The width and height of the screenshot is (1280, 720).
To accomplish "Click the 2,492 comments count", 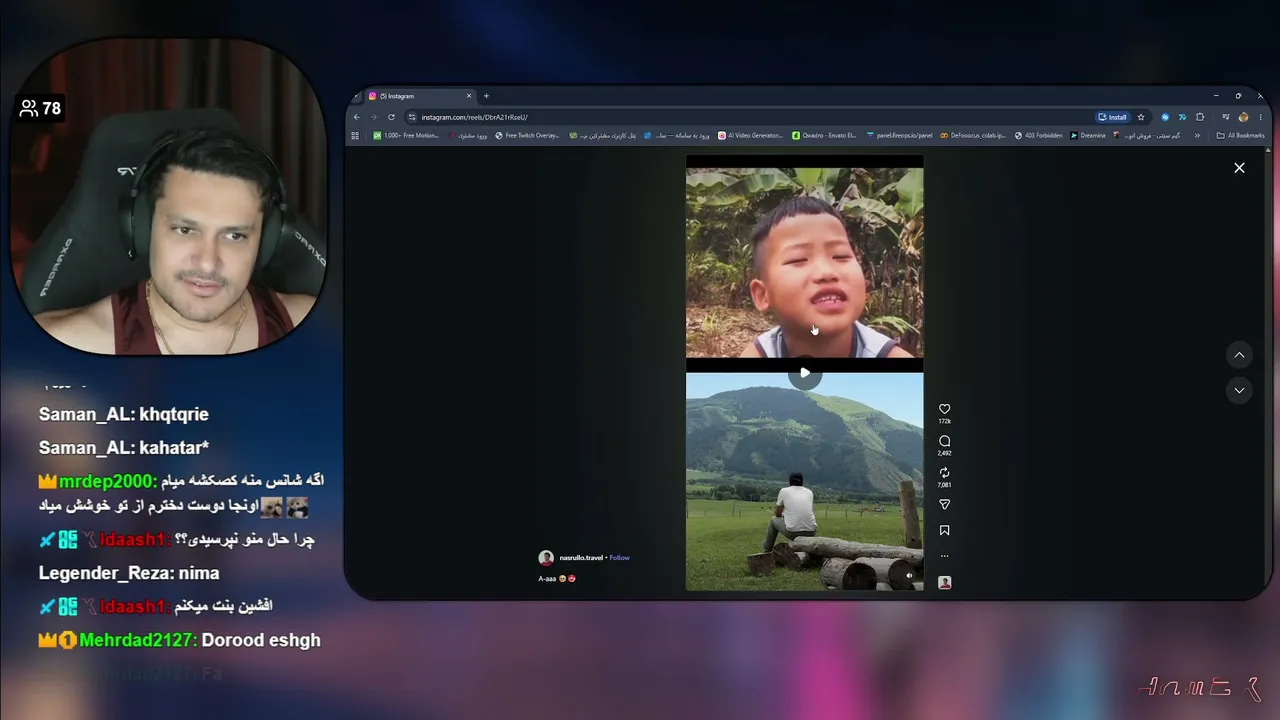I will (x=944, y=454).
